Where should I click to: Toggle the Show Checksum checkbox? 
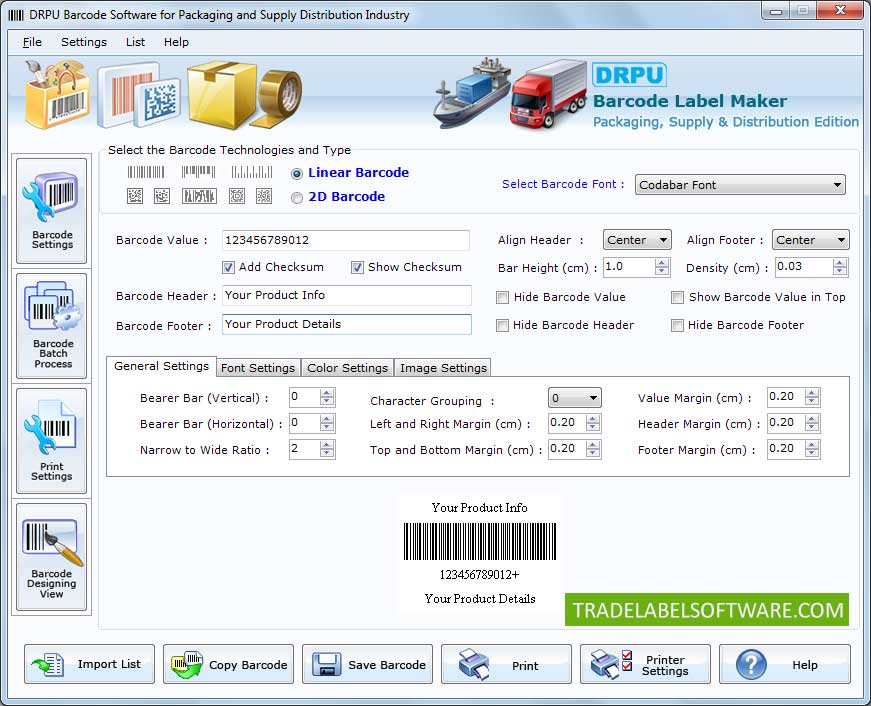tap(357, 268)
